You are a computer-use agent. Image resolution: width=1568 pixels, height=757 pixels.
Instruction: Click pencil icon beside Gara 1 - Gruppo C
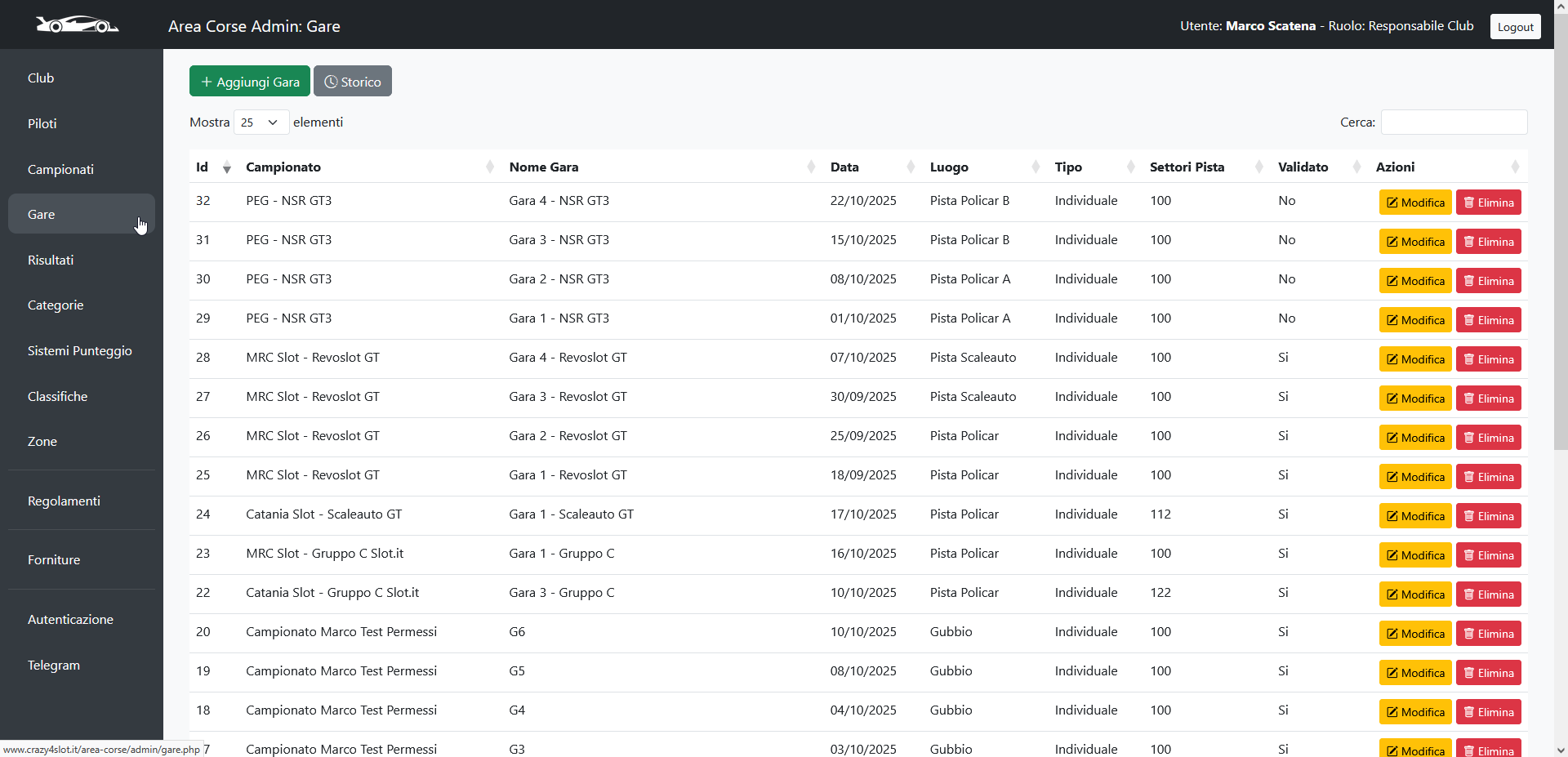point(1393,554)
